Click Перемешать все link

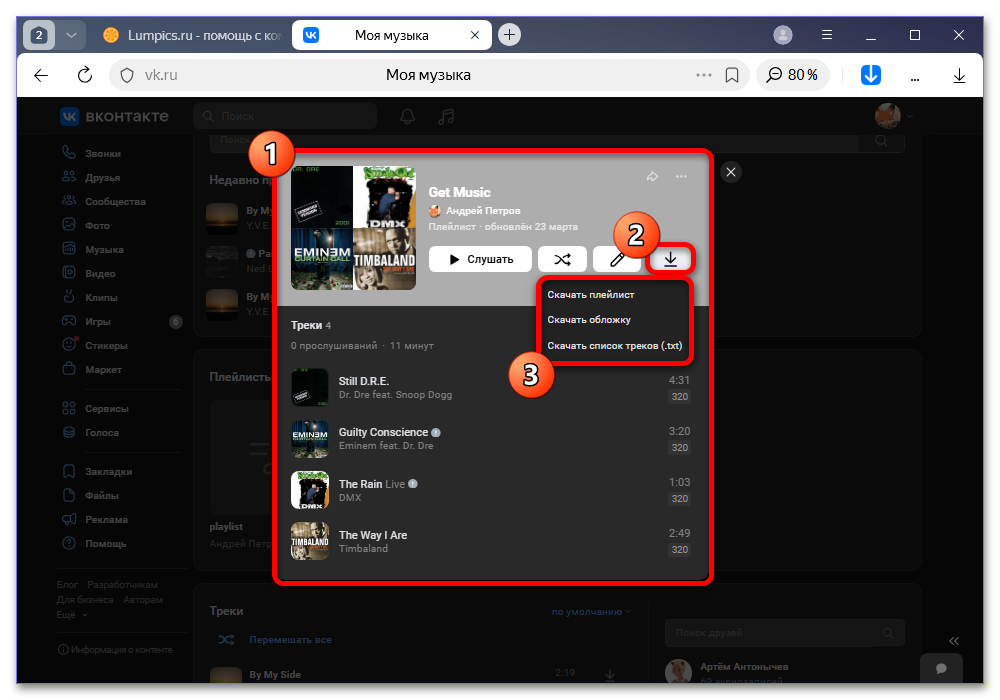point(290,639)
